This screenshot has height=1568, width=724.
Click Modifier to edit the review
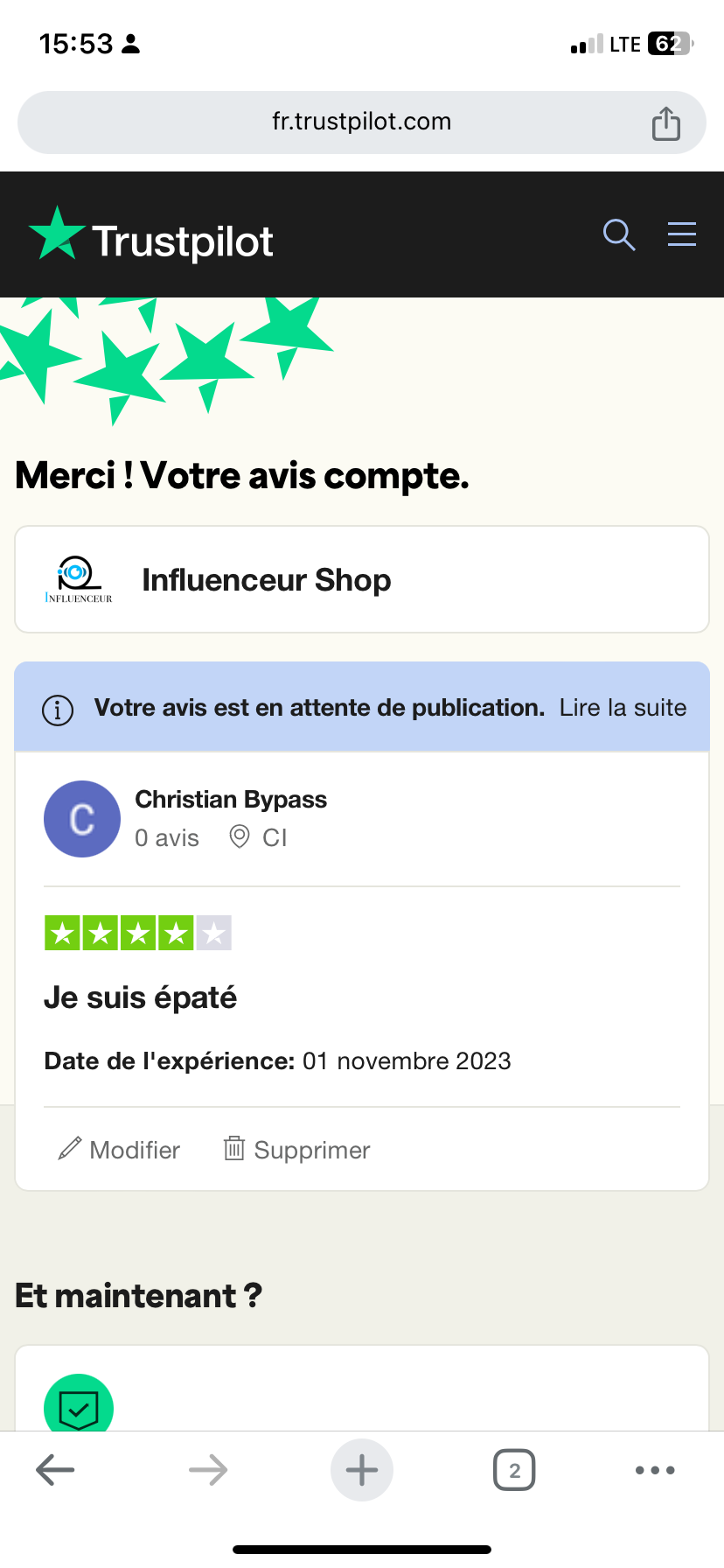coord(119,1150)
